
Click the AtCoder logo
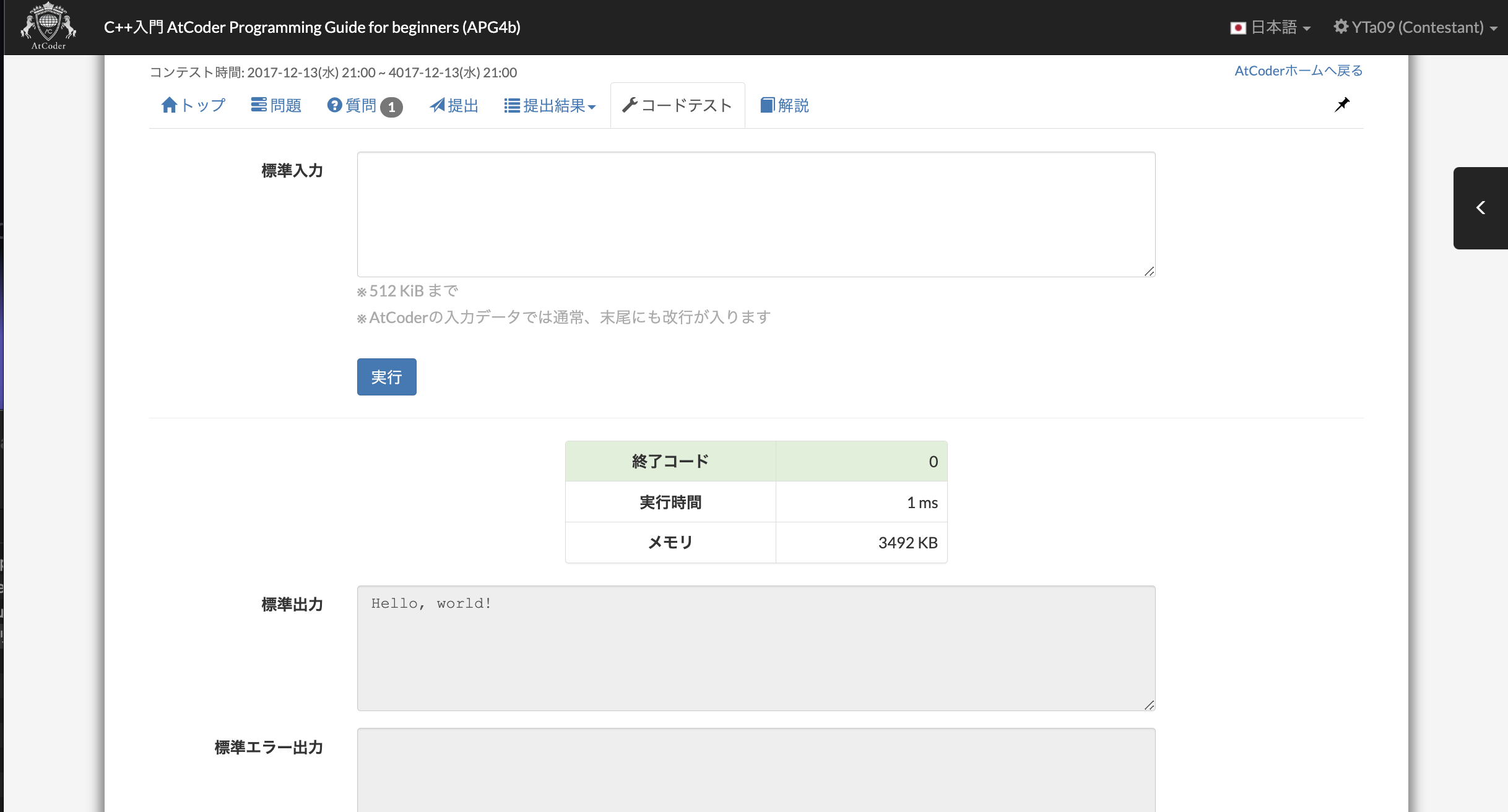point(48,27)
